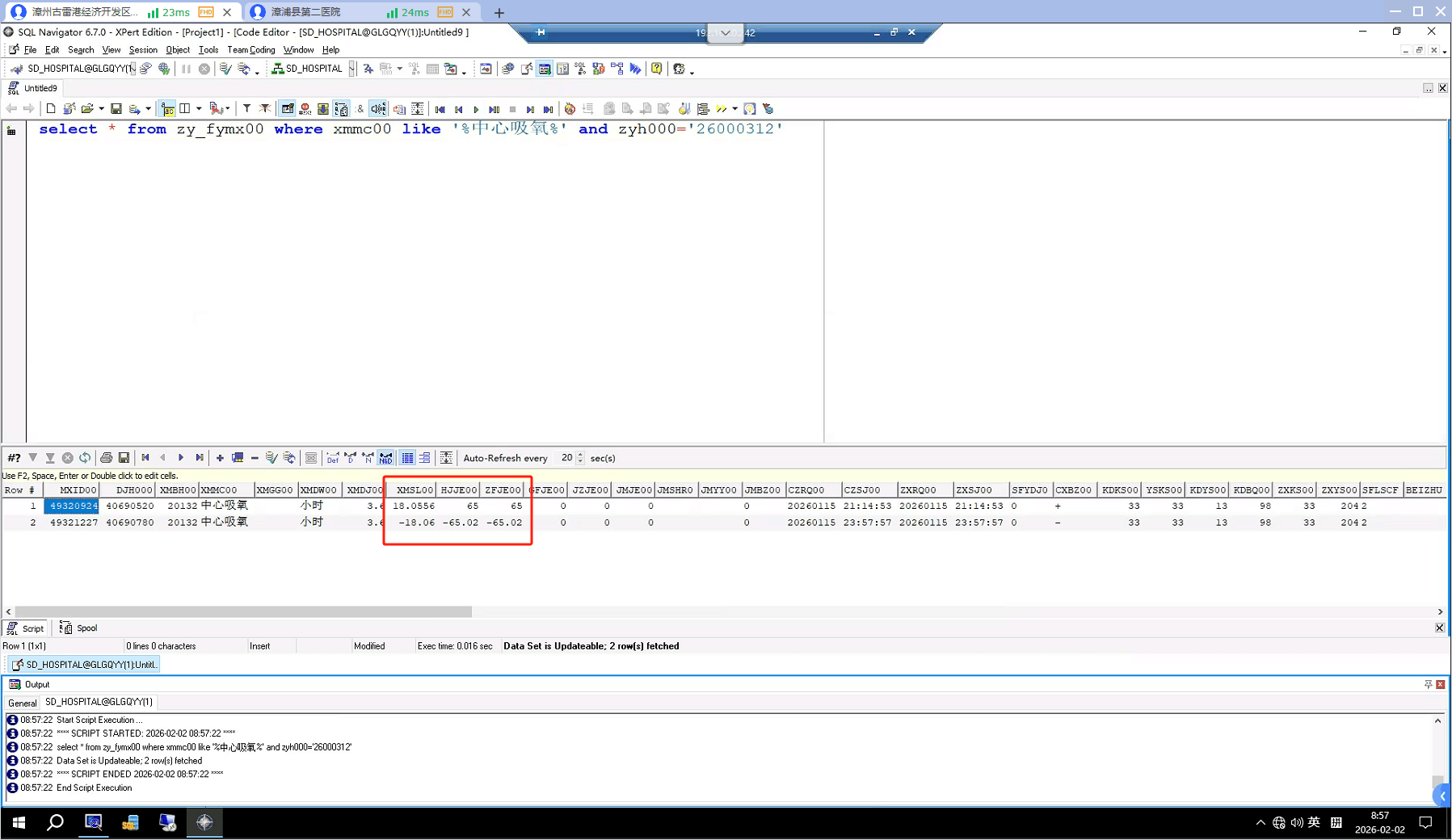Go to first record in result grid
This screenshot has width=1452, height=840.
pos(145,458)
